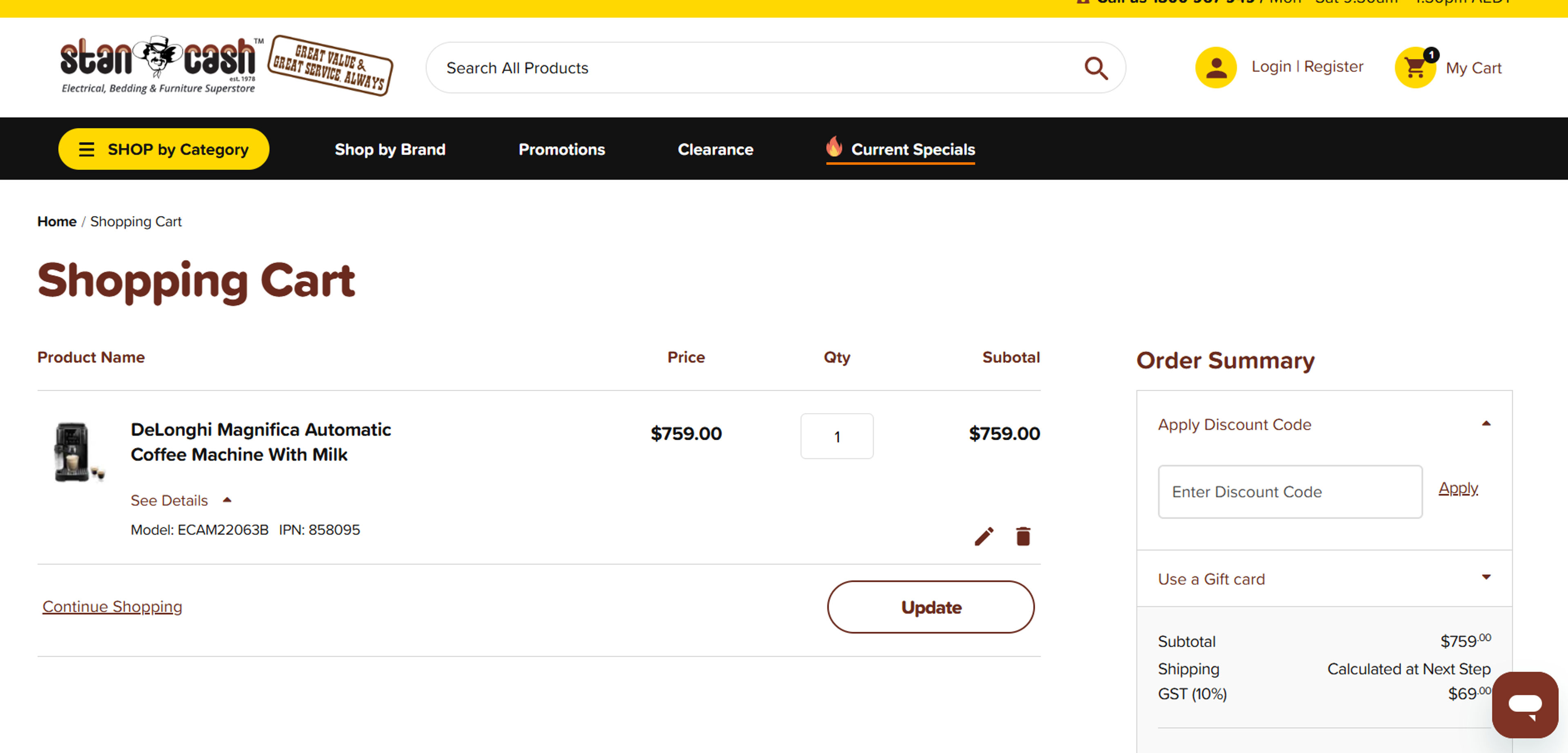
Task: Click the Stan Cash logo
Action: pos(161,65)
